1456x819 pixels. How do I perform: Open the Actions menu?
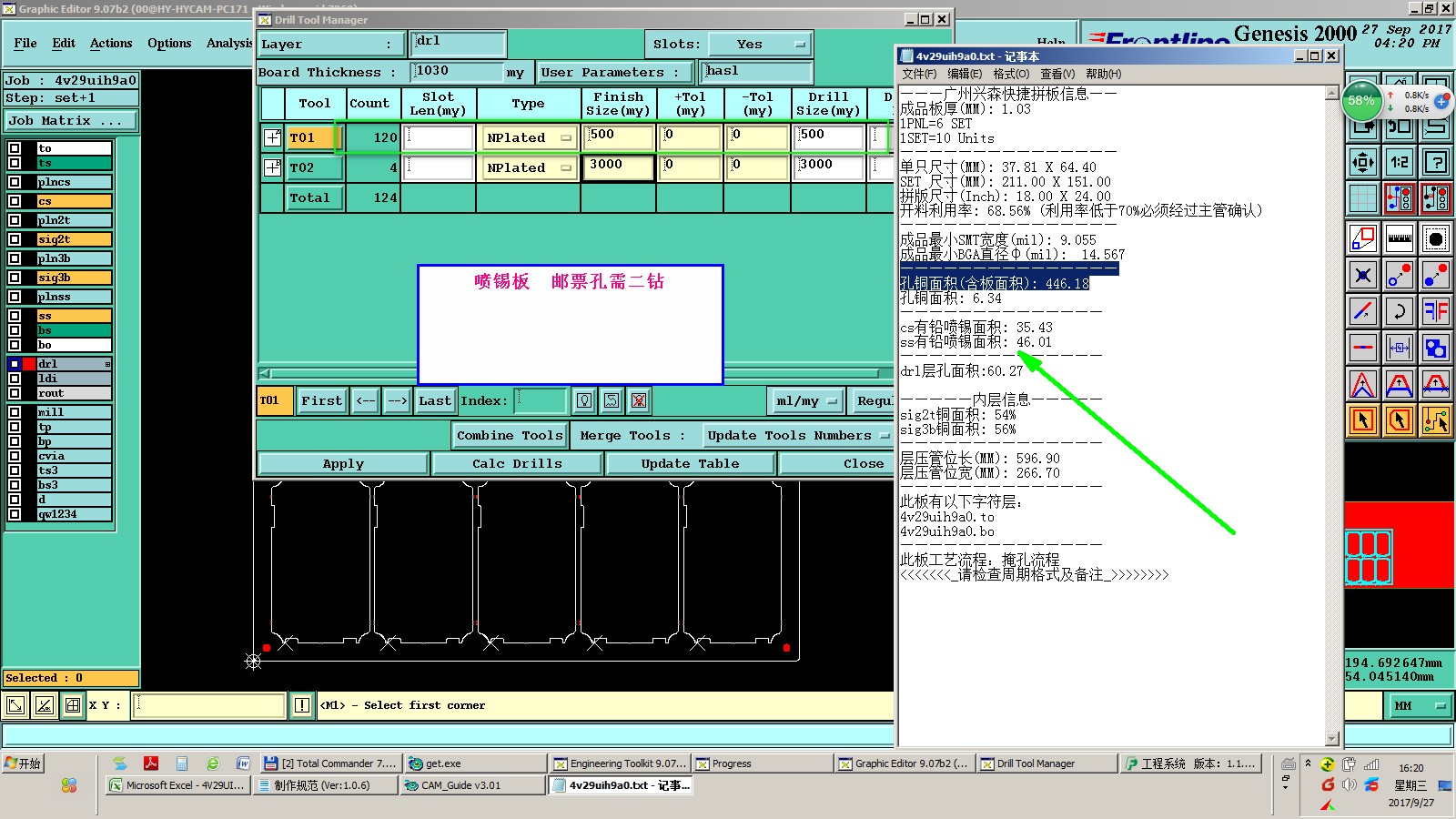point(111,43)
